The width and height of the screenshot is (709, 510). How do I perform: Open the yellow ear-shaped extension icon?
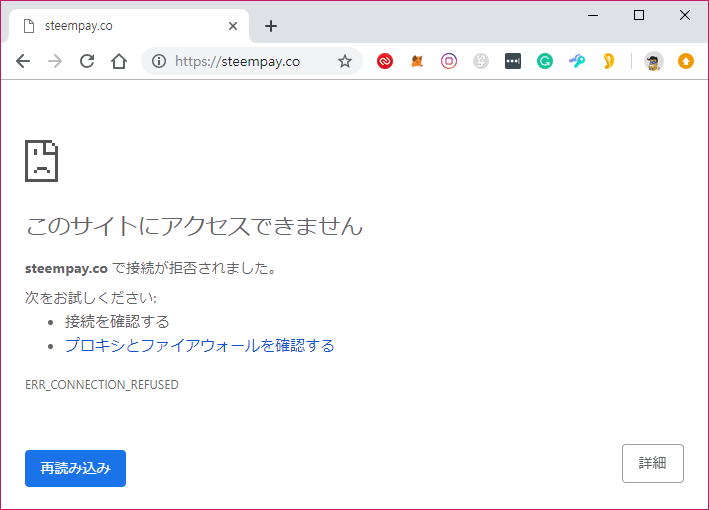click(x=609, y=61)
